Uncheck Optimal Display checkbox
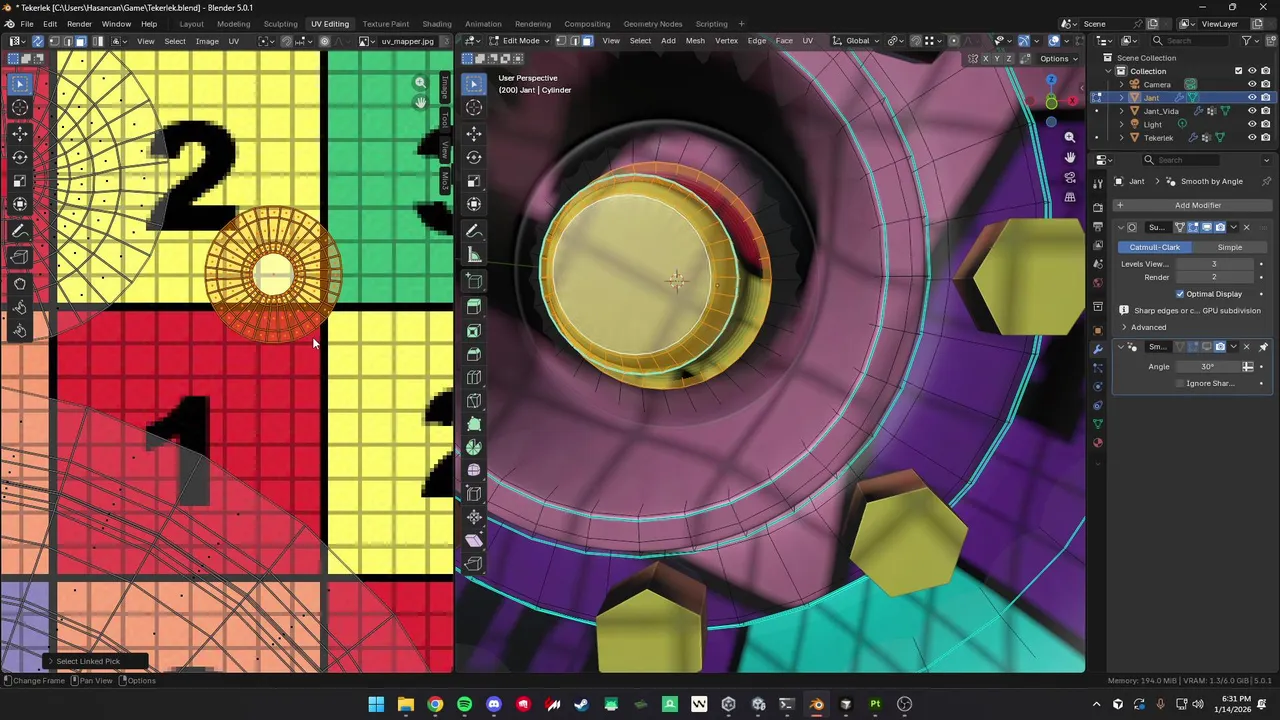Image resolution: width=1280 pixels, height=720 pixels. click(x=1180, y=294)
